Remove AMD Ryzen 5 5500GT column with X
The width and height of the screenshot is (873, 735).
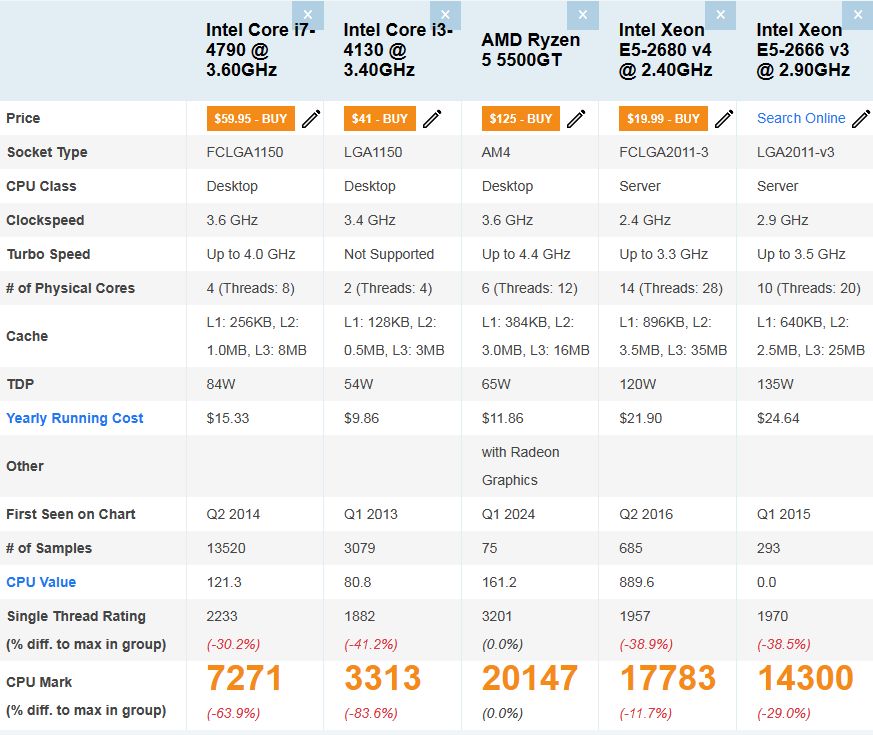583,15
